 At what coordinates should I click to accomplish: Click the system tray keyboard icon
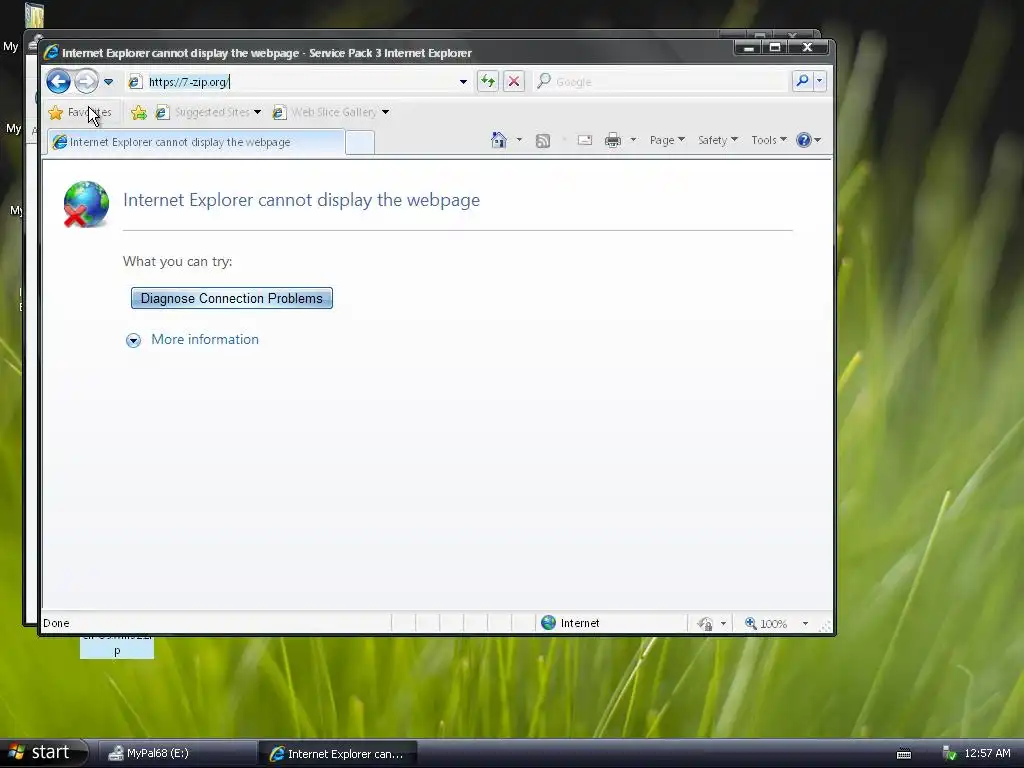tap(904, 754)
